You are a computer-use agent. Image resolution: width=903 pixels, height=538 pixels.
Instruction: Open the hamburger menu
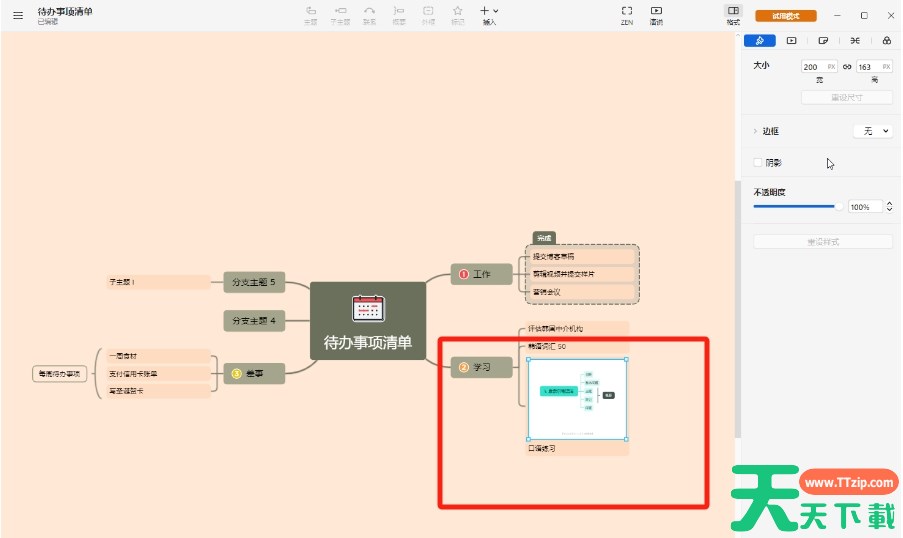[x=17, y=15]
